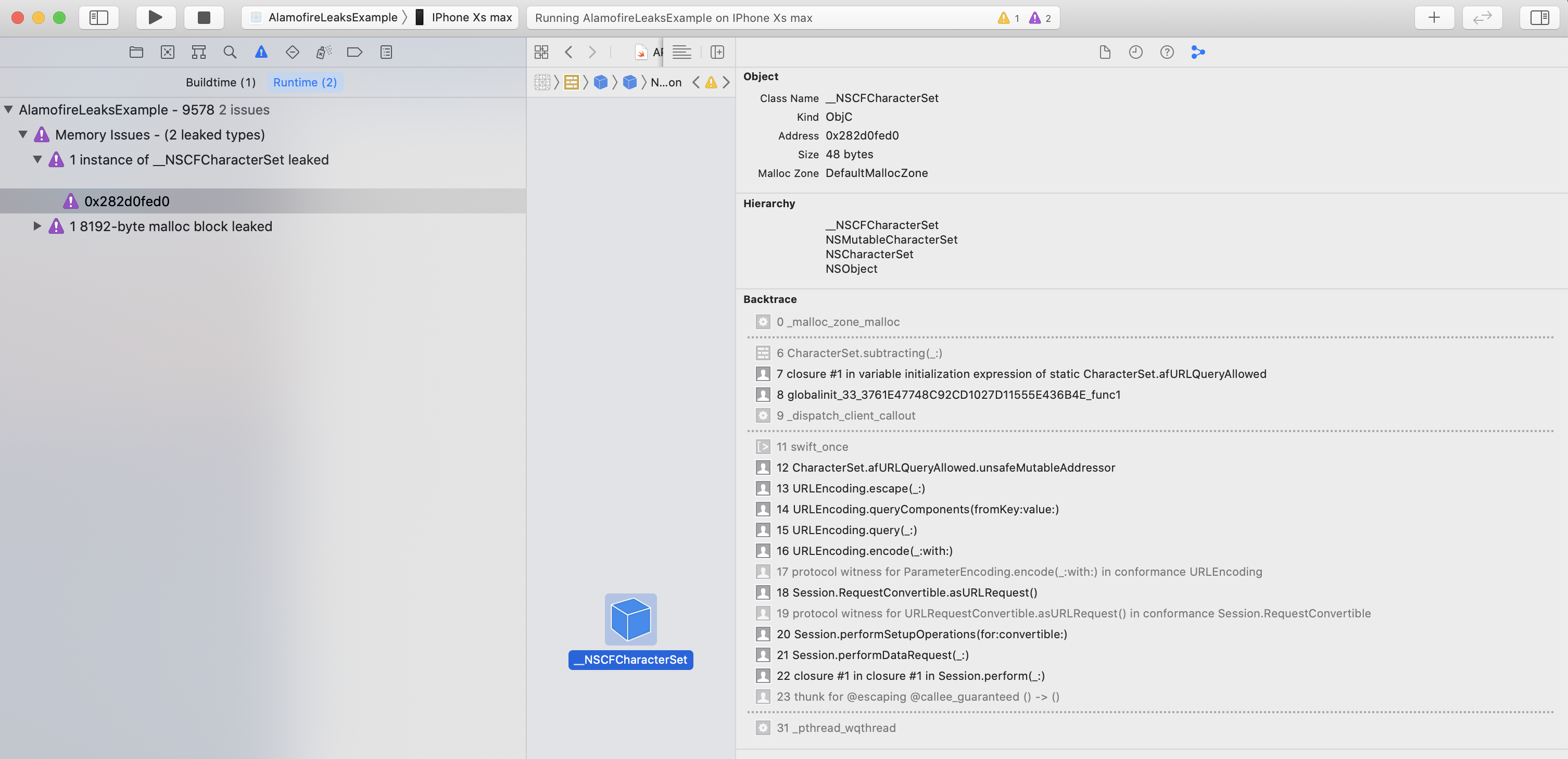
Task: Collapse the Memory Issues disclosure triangle
Action: point(23,134)
